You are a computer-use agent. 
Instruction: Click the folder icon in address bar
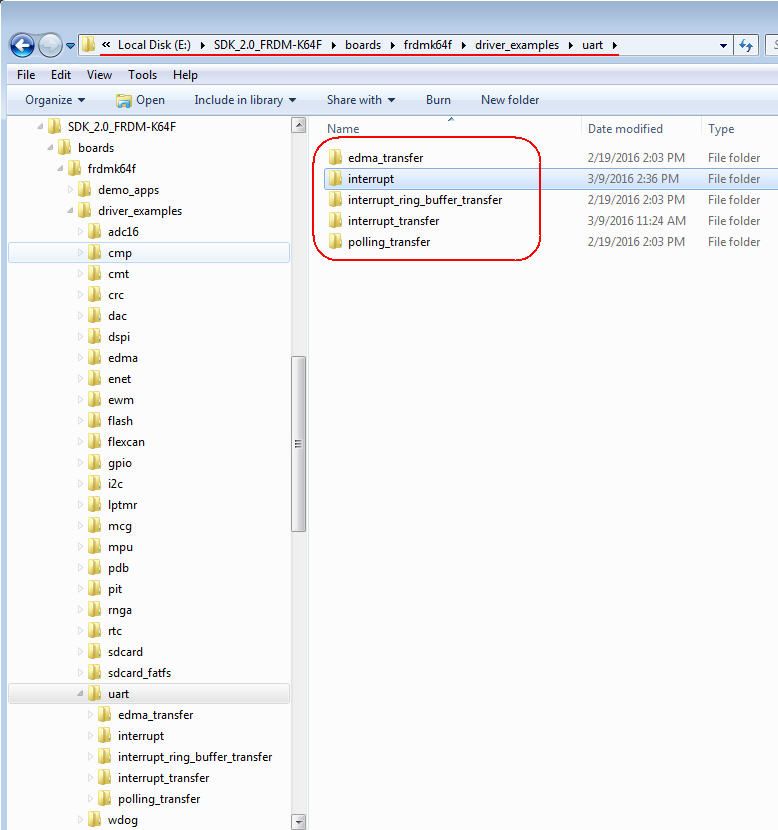(x=89, y=45)
